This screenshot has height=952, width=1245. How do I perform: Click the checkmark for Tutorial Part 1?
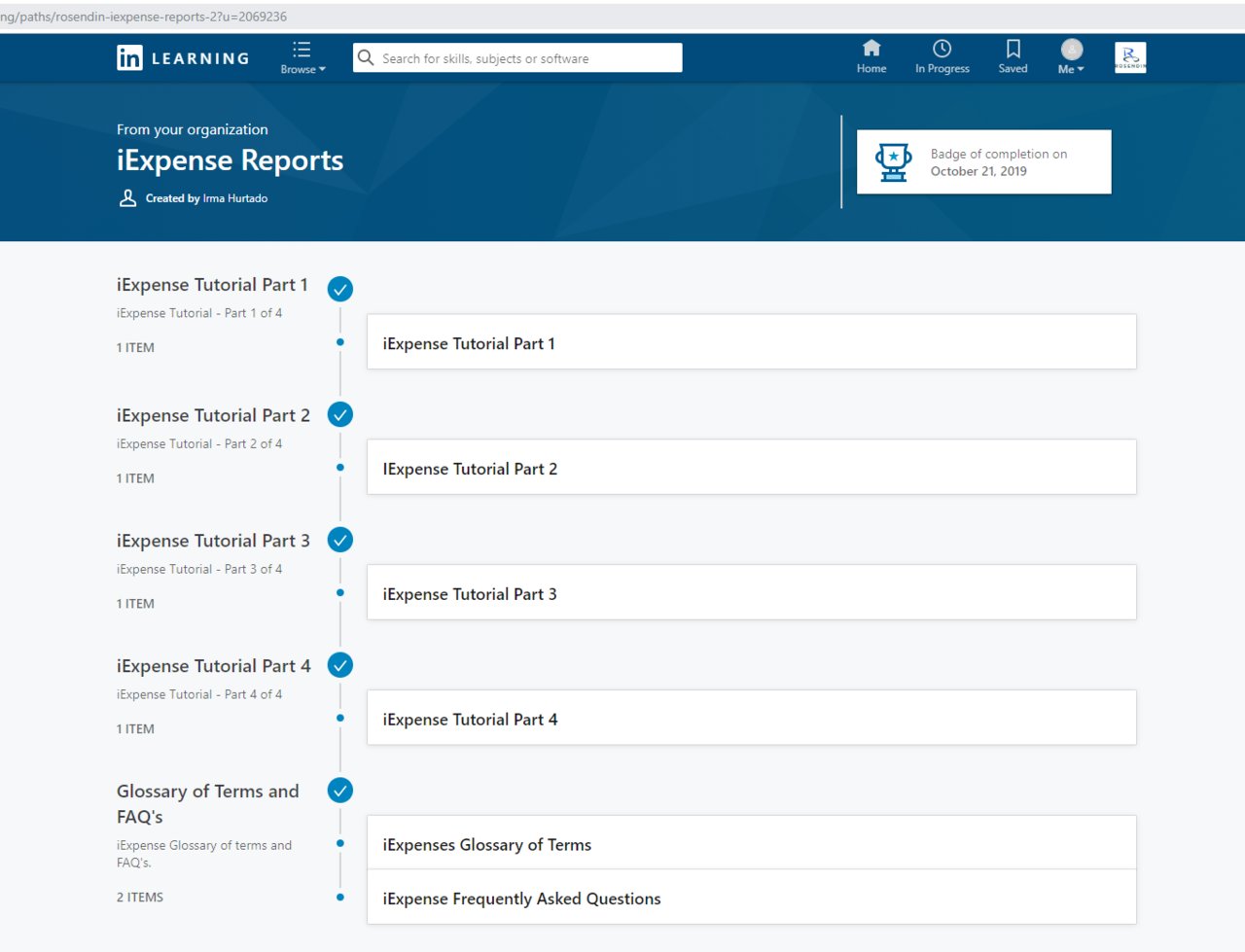(x=340, y=289)
